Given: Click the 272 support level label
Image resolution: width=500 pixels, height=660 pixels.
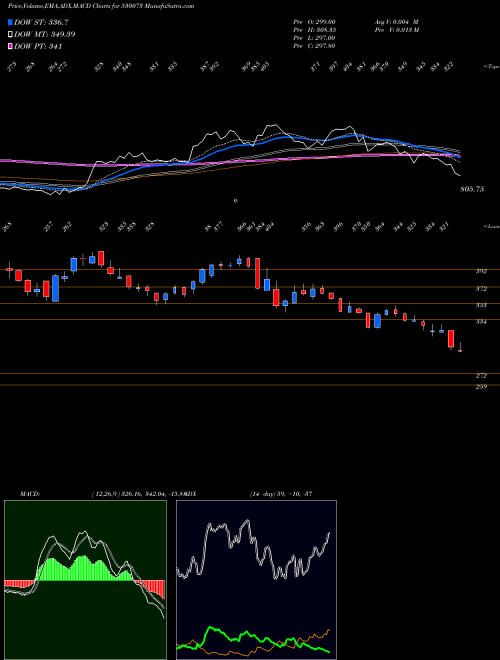Looking at the screenshot, I should (481, 375).
